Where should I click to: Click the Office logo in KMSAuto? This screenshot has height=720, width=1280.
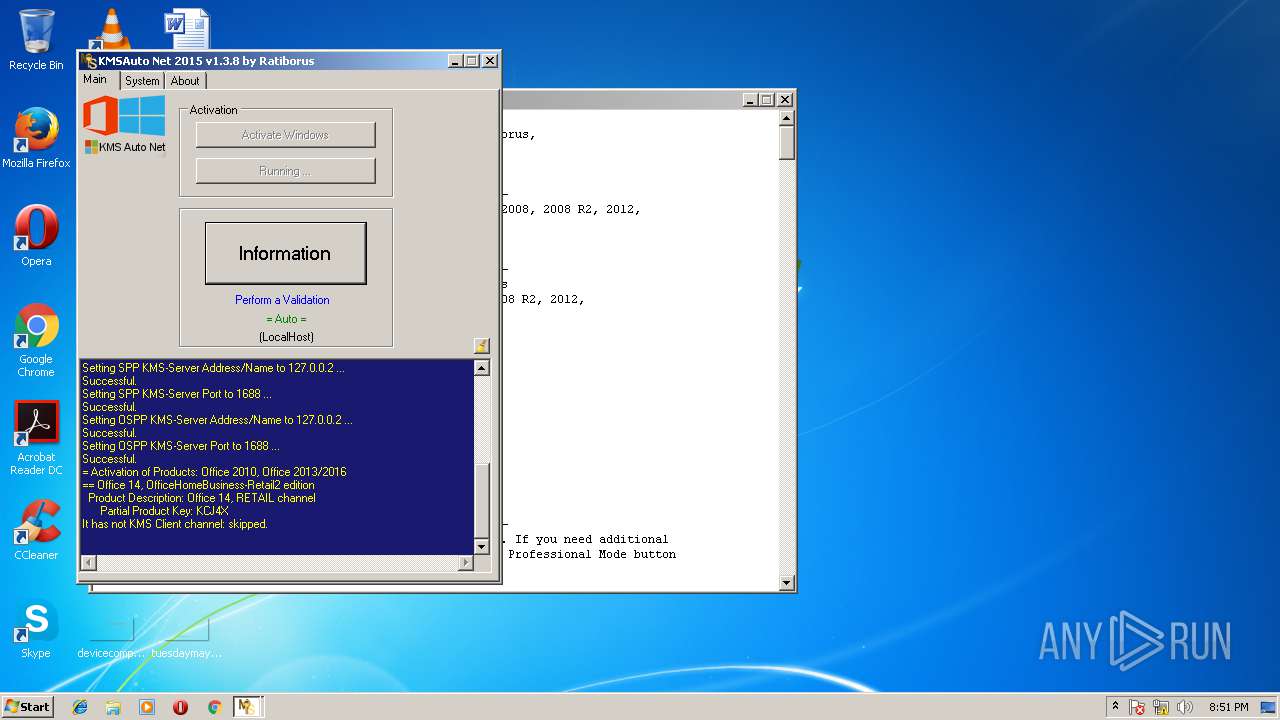click(x=101, y=115)
